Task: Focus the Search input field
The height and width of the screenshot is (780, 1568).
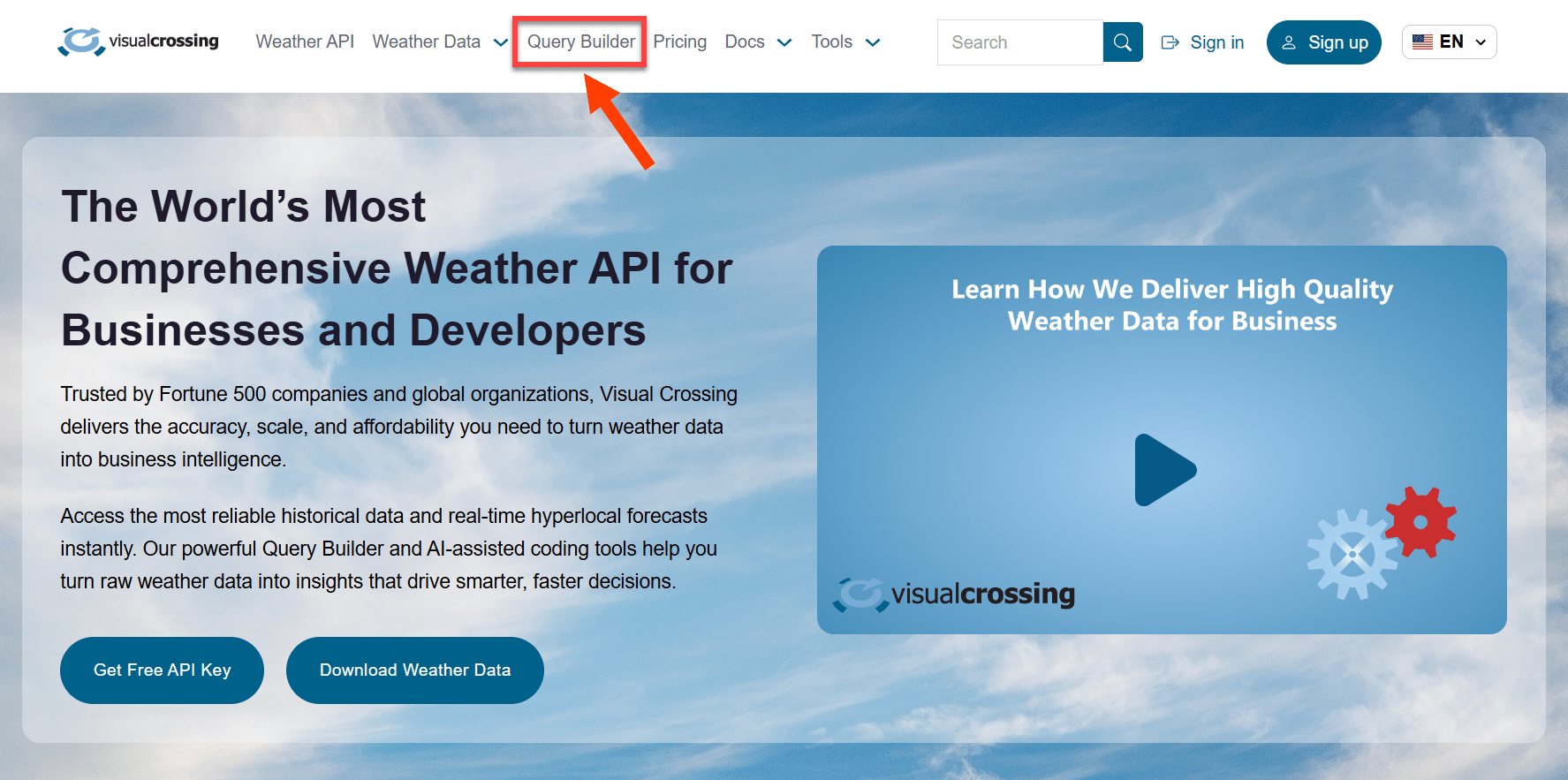Action: click(x=1020, y=42)
